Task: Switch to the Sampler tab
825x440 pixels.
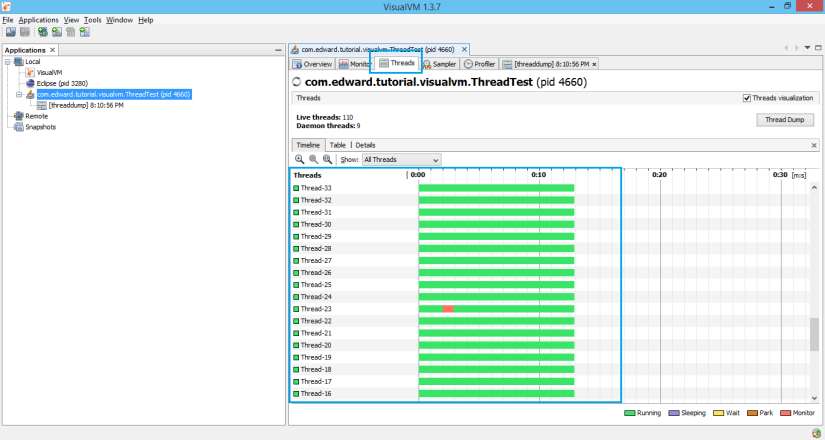Action: 439,64
